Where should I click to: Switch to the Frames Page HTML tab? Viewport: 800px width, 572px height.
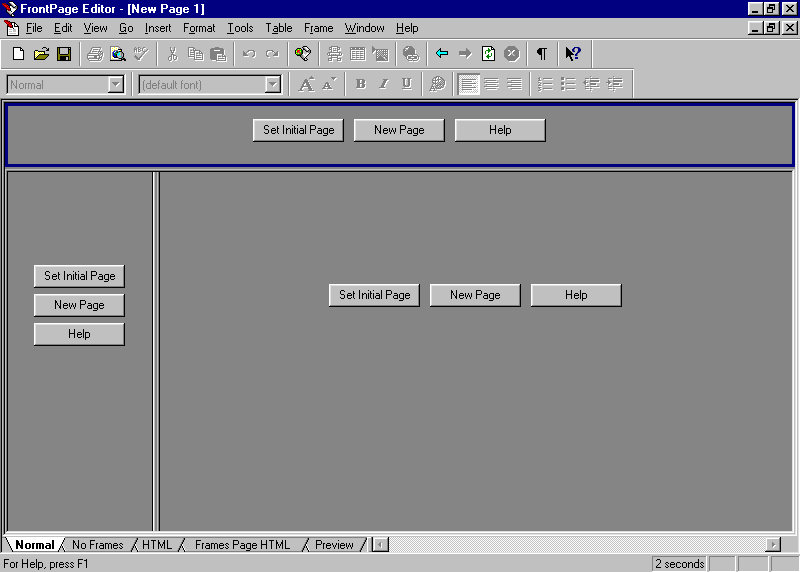[242, 545]
